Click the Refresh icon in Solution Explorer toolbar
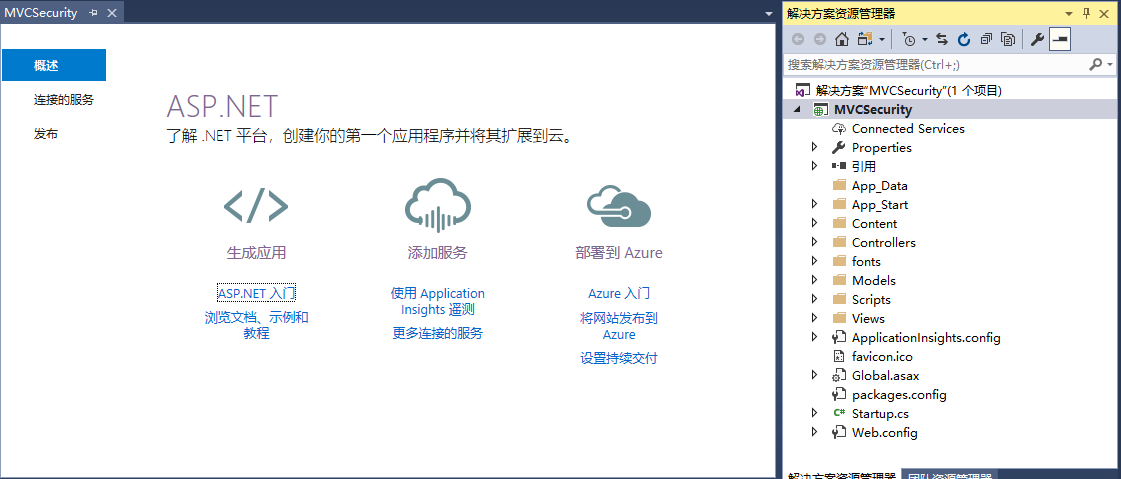This screenshot has width=1121, height=479. (964, 39)
